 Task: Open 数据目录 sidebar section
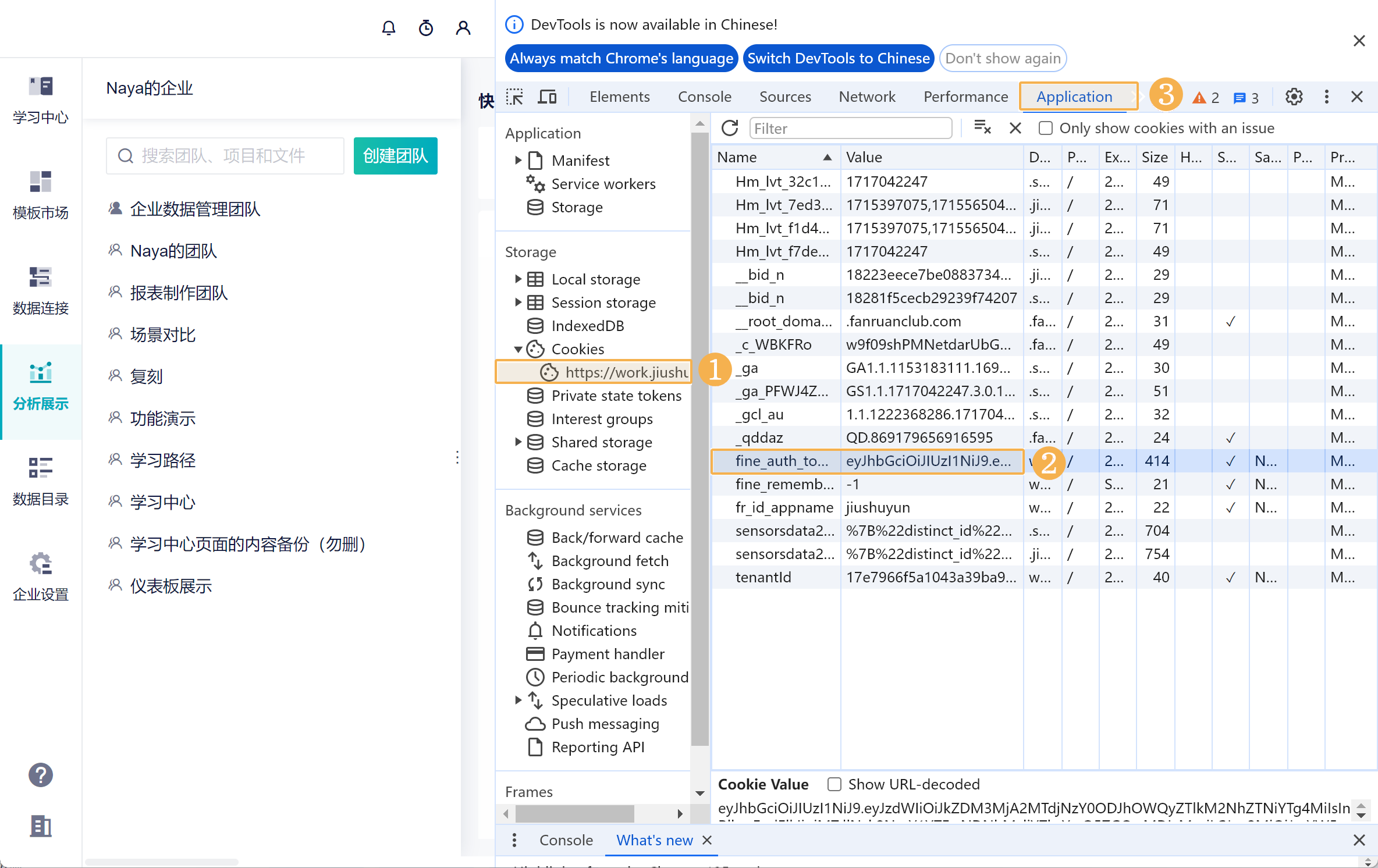pos(41,483)
